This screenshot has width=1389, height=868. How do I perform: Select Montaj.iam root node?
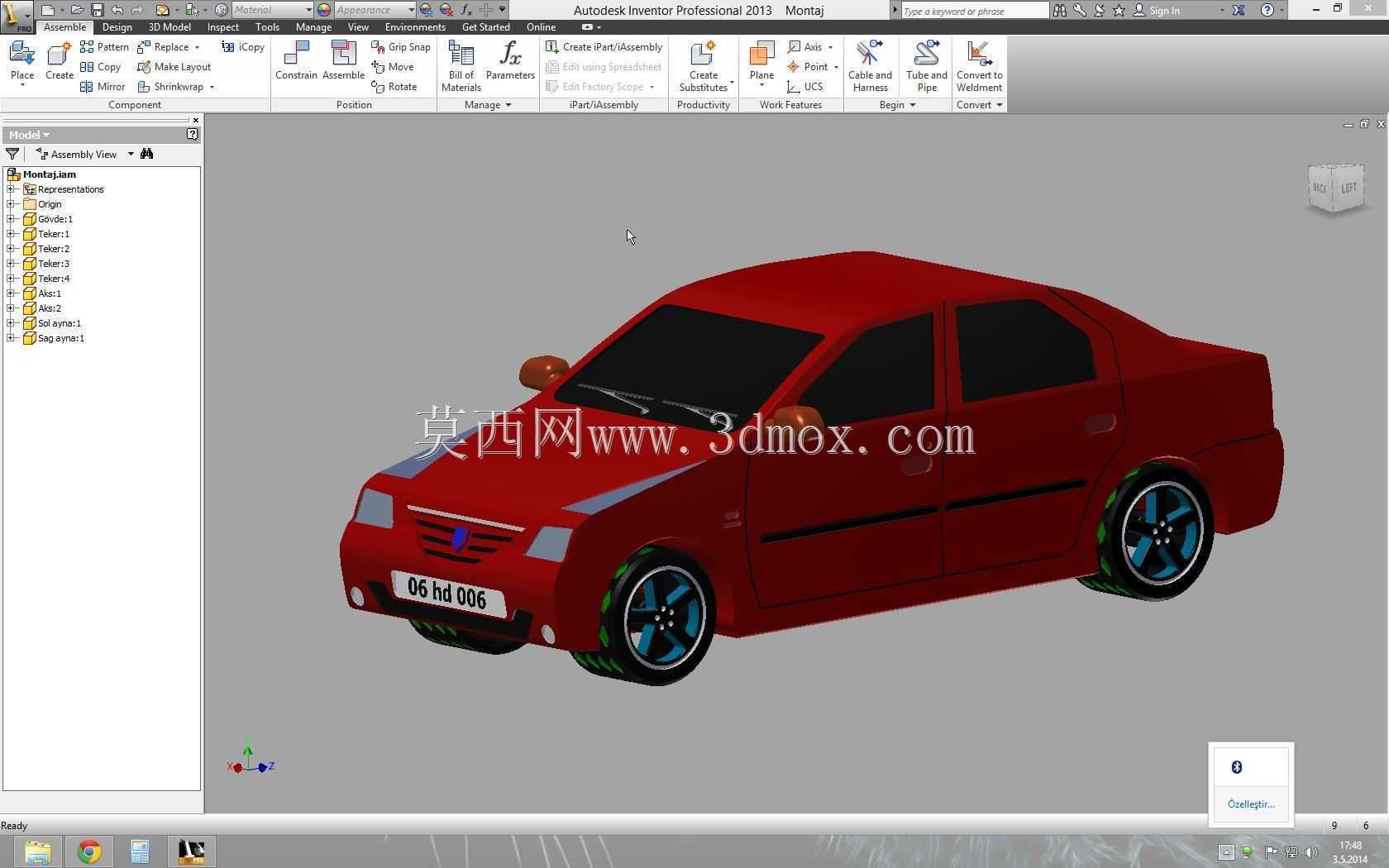[x=50, y=174]
